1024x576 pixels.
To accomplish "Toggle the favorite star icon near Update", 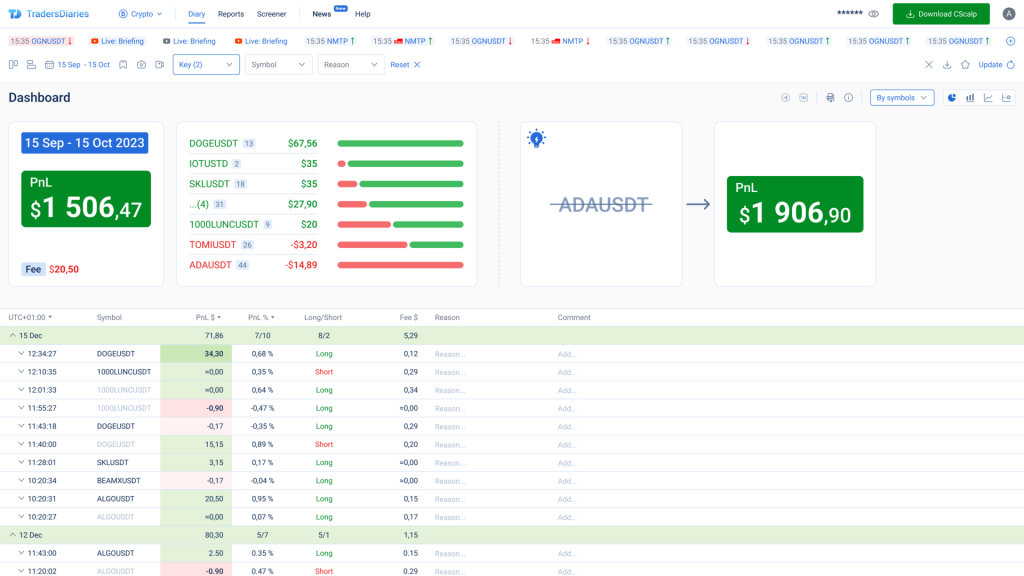I will tap(966, 64).
